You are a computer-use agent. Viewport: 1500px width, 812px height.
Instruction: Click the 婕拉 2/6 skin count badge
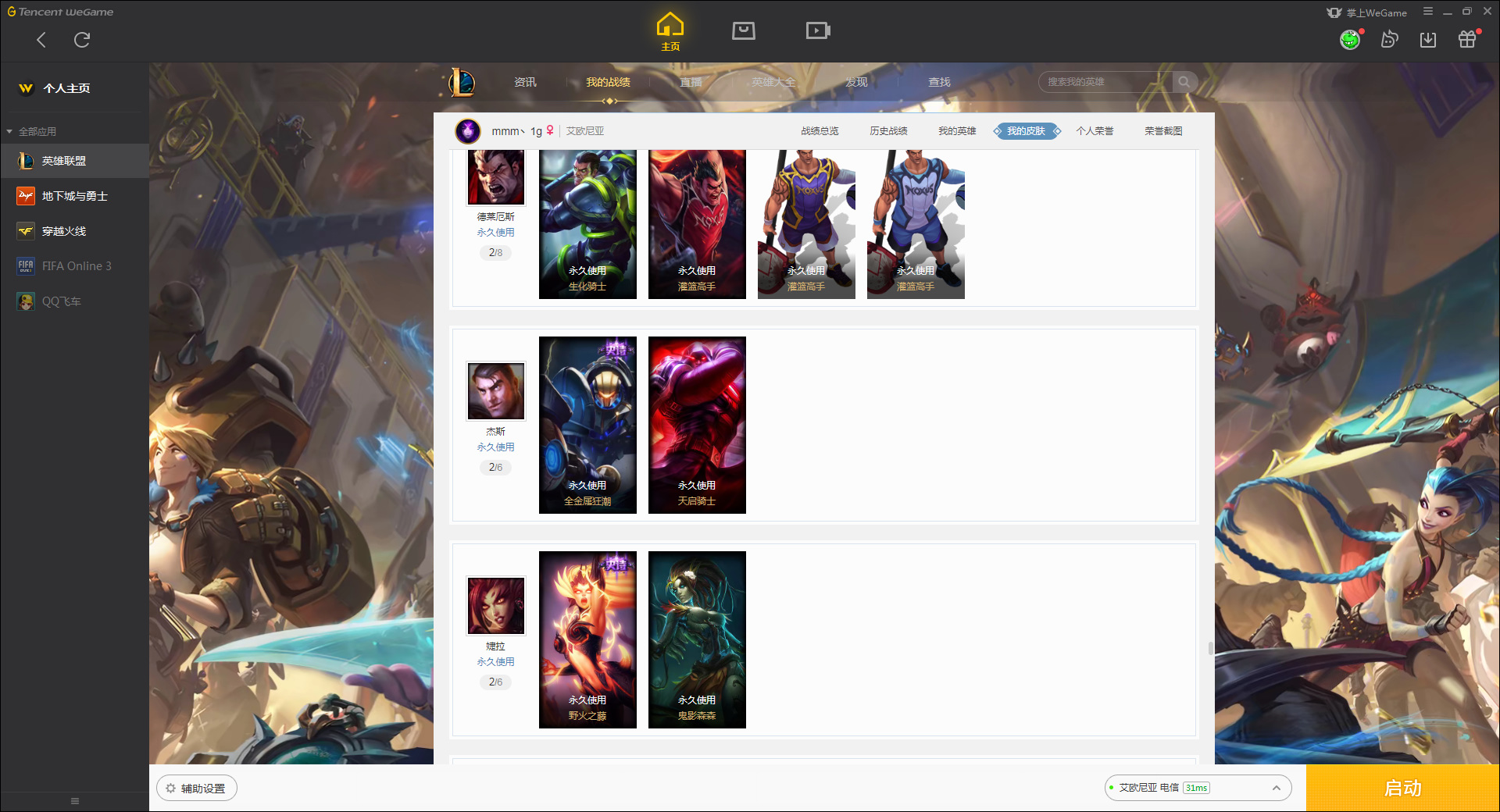(496, 682)
